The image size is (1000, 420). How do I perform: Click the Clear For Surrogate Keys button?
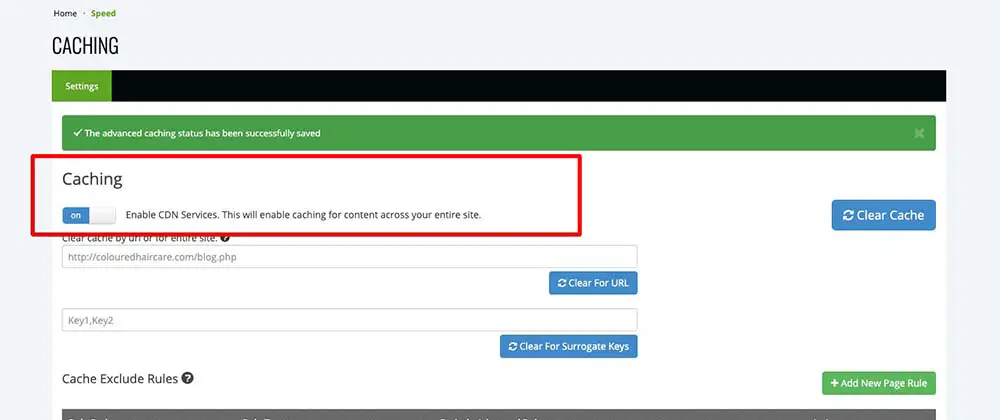(x=568, y=347)
